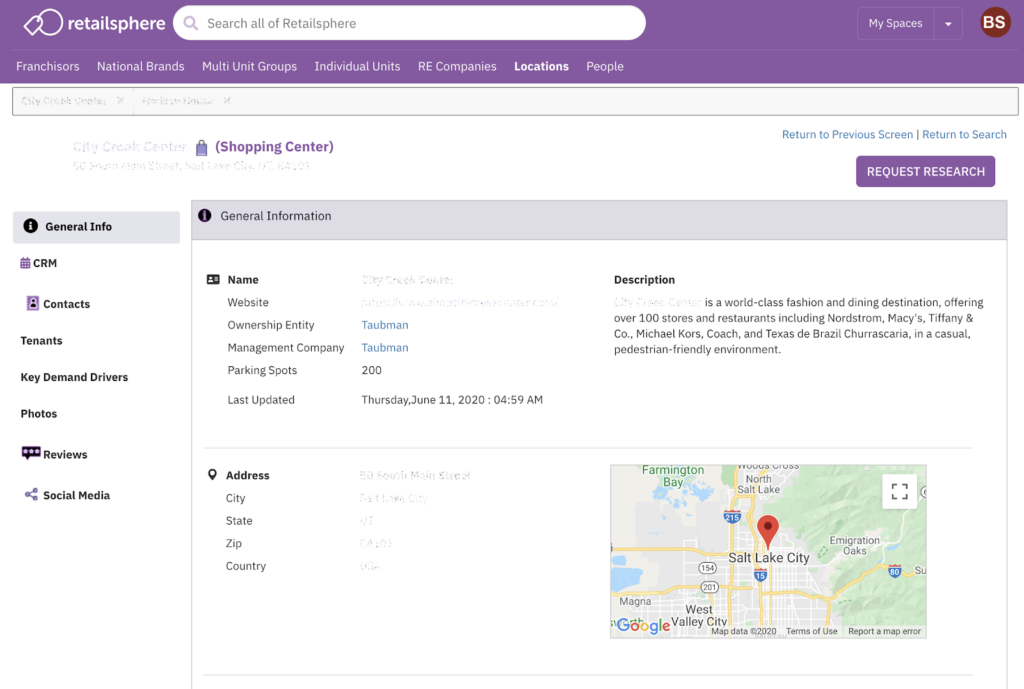Click the Salt Lake City map label
The width and height of the screenshot is (1024, 689).
pyautogui.click(x=769, y=558)
